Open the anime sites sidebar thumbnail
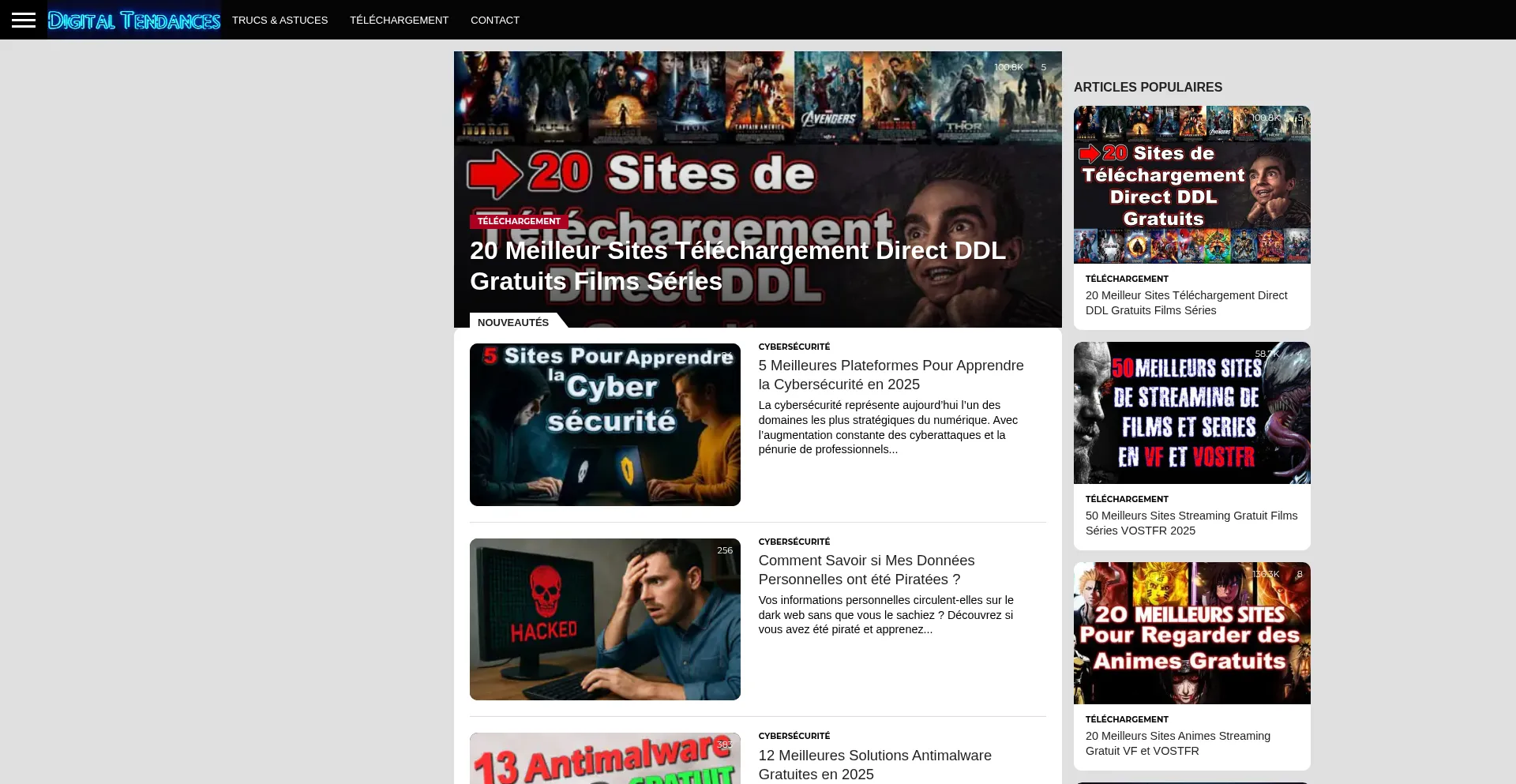Viewport: 1516px width, 784px height. click(x=1191, y=633)
